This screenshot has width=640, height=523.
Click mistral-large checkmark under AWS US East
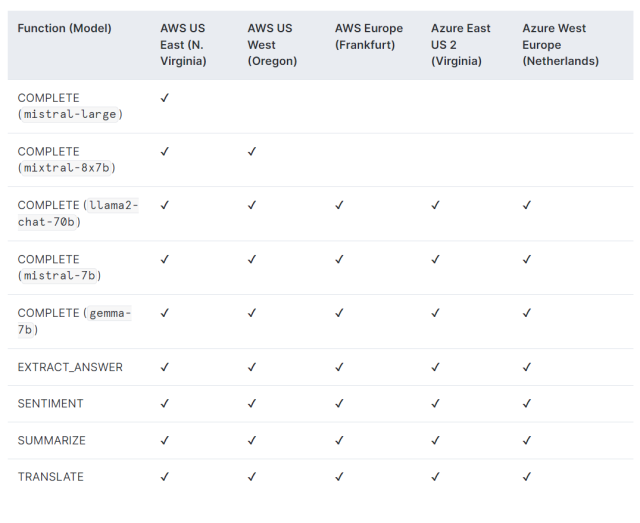click(164, 98)
